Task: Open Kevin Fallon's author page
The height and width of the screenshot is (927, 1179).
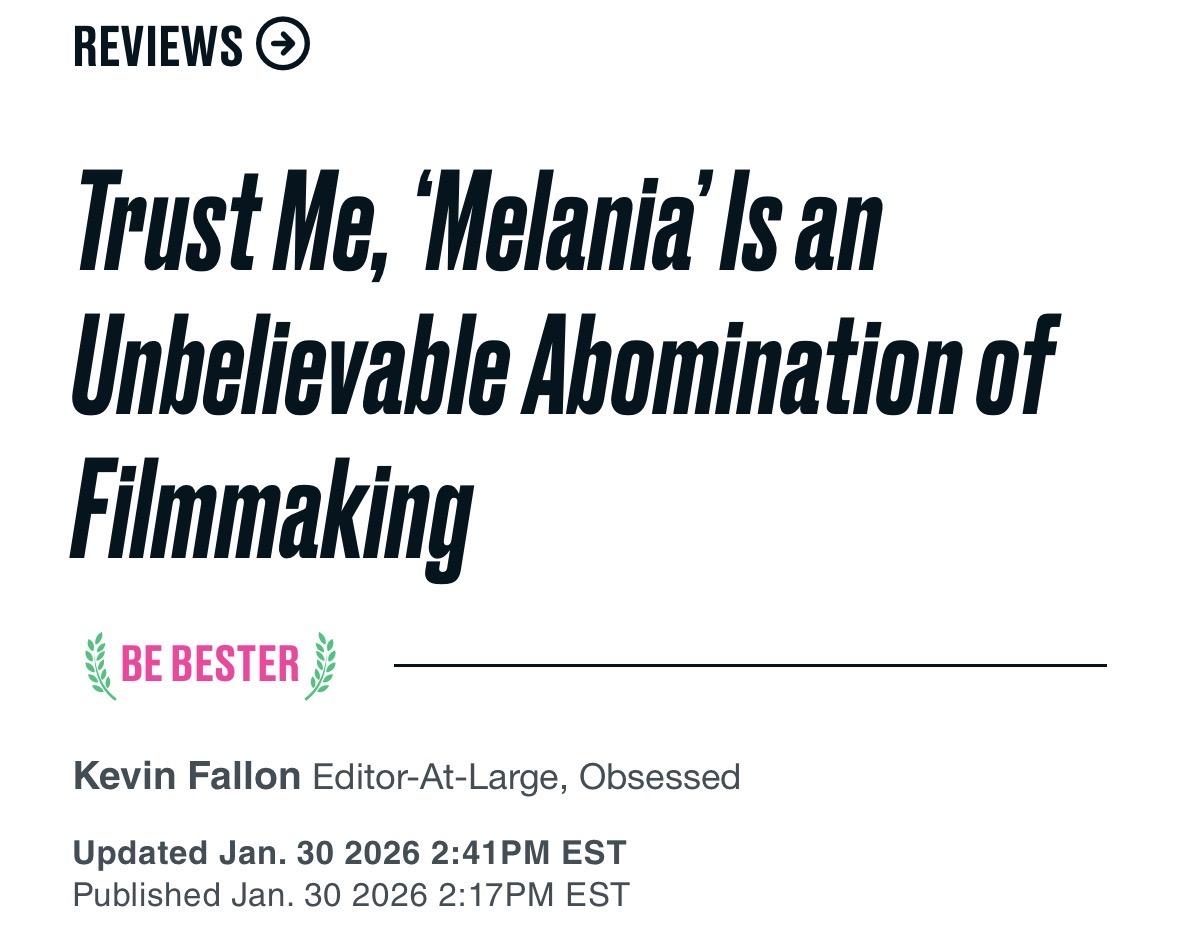Action: point(186,776)
